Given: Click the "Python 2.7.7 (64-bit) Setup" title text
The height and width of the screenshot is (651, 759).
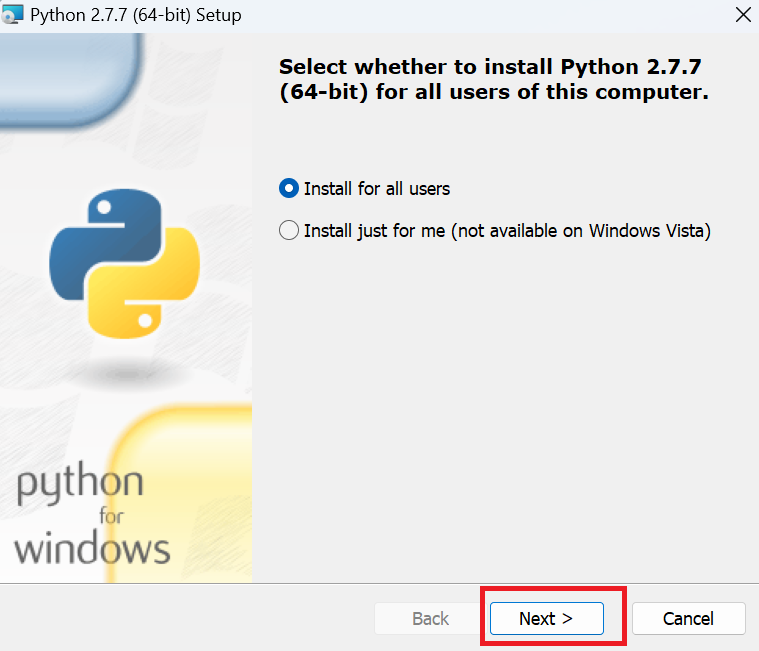Looking at the screenshot, I should pos(136,15).
